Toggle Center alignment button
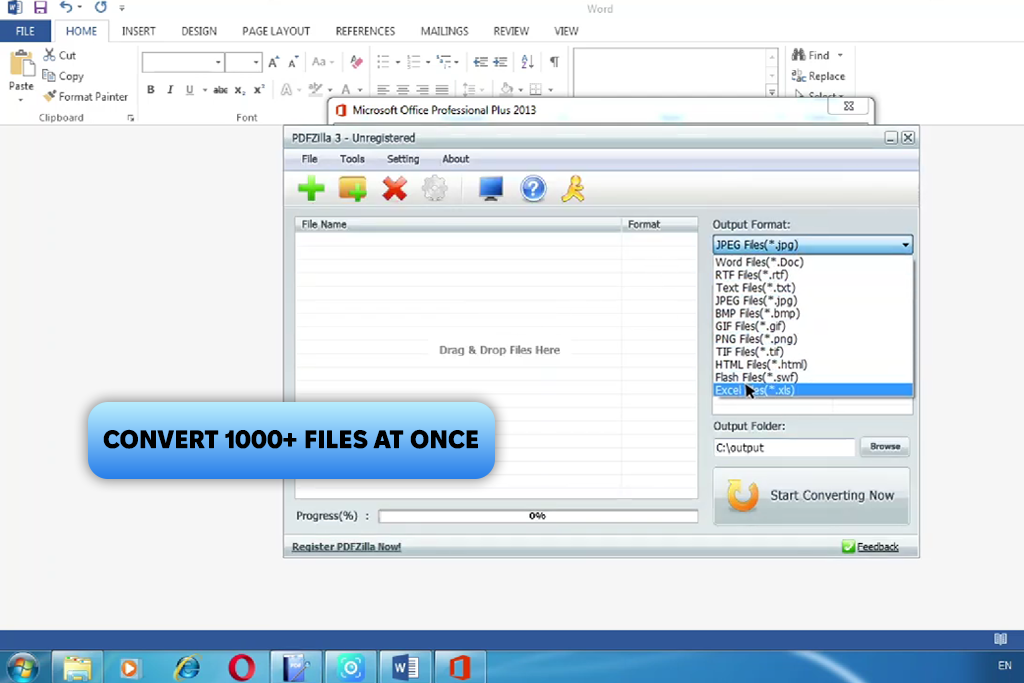 tap(403, 89)
